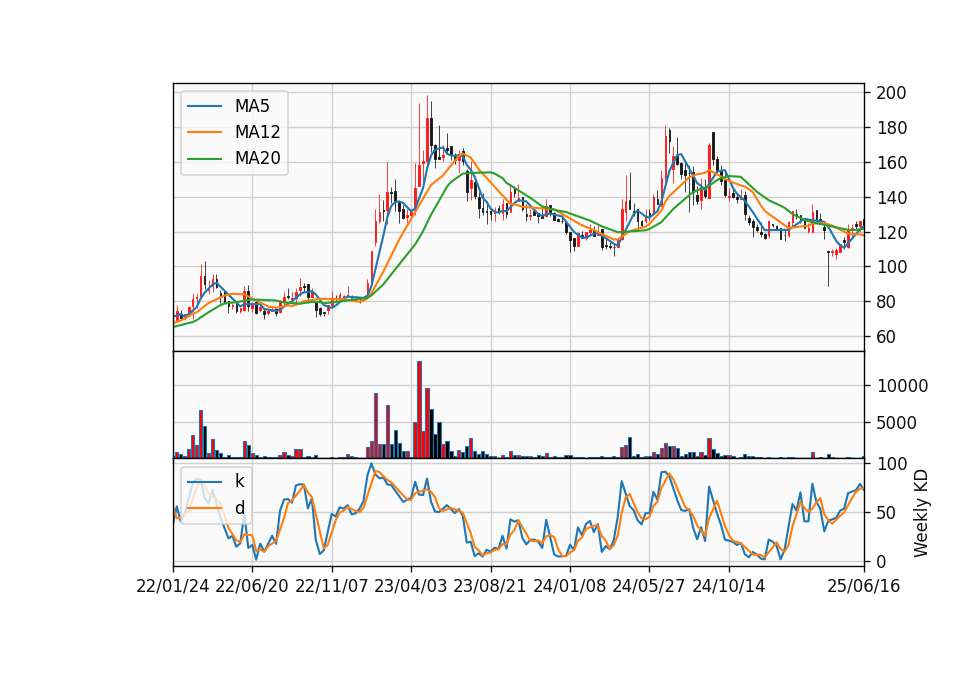Image resolution: width=960 pixels, height=690 pixels.
Task: Click the 160 price axis label
Action: (x=891, y=163)
